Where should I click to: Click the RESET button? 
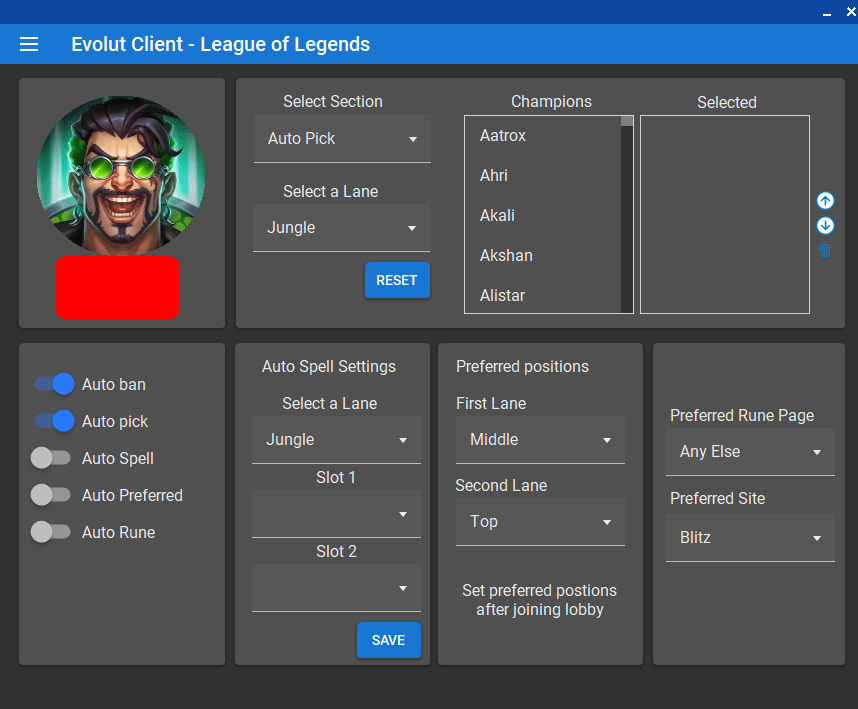tap(397, 280)
